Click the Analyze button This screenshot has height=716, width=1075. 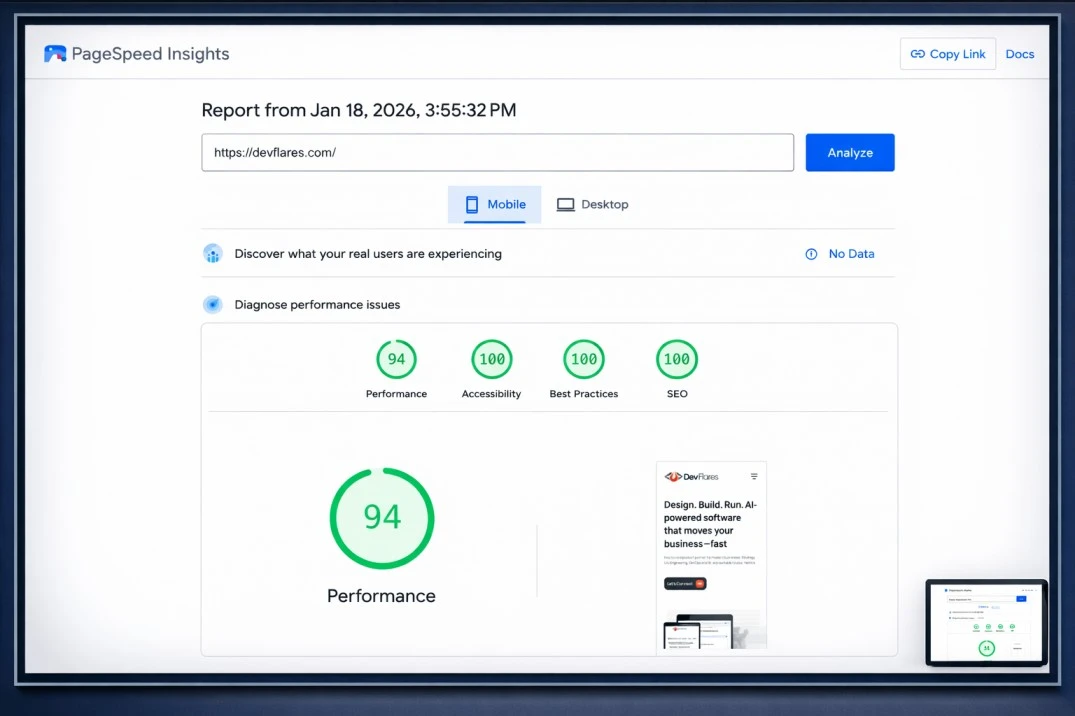click(849, 152)
